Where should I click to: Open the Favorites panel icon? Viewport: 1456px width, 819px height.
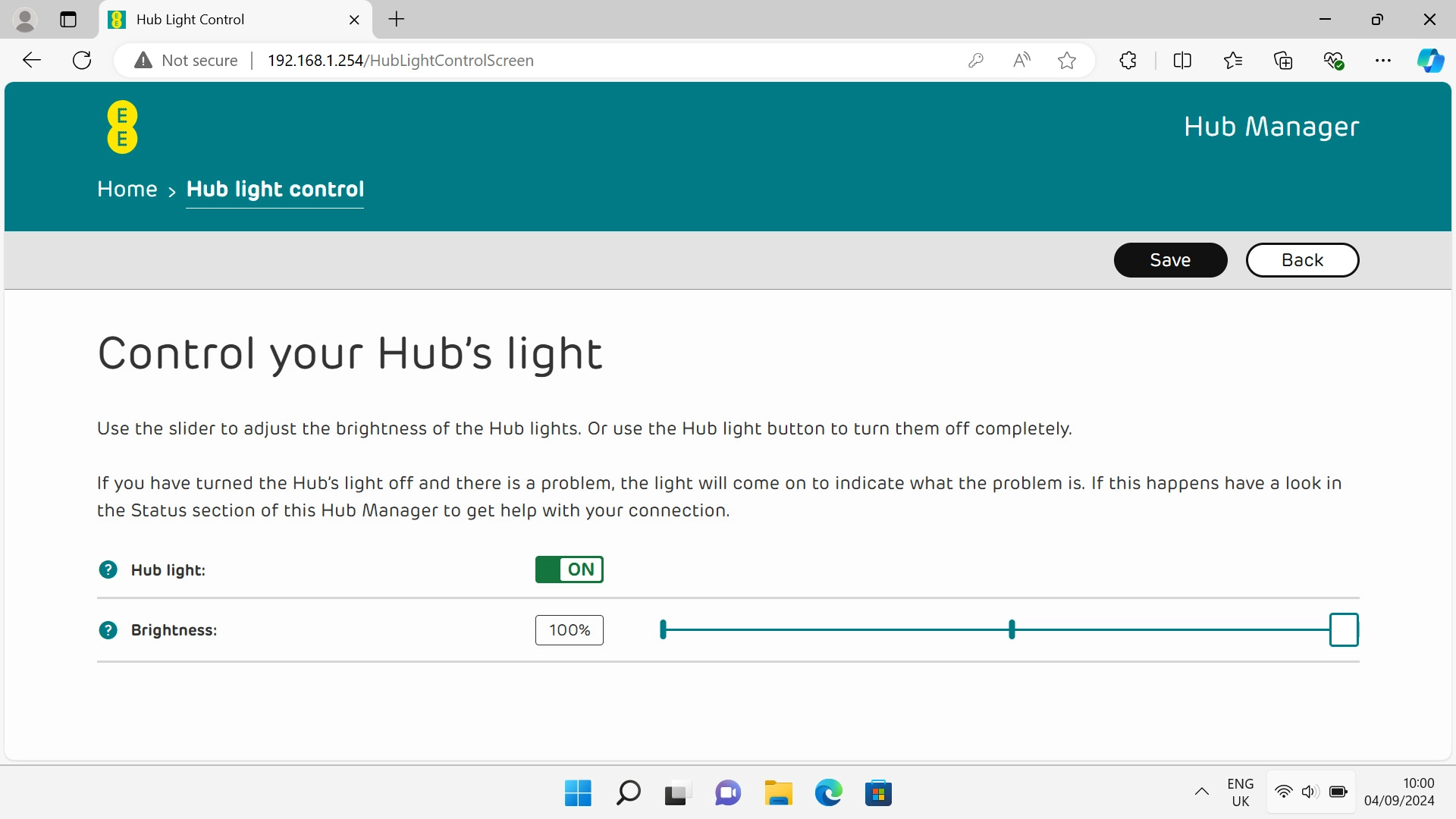[1233, 60]
